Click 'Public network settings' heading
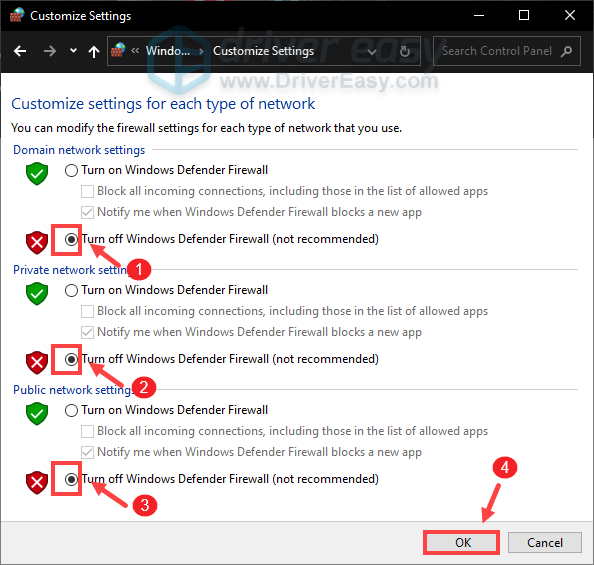 (x=73, y=390)
